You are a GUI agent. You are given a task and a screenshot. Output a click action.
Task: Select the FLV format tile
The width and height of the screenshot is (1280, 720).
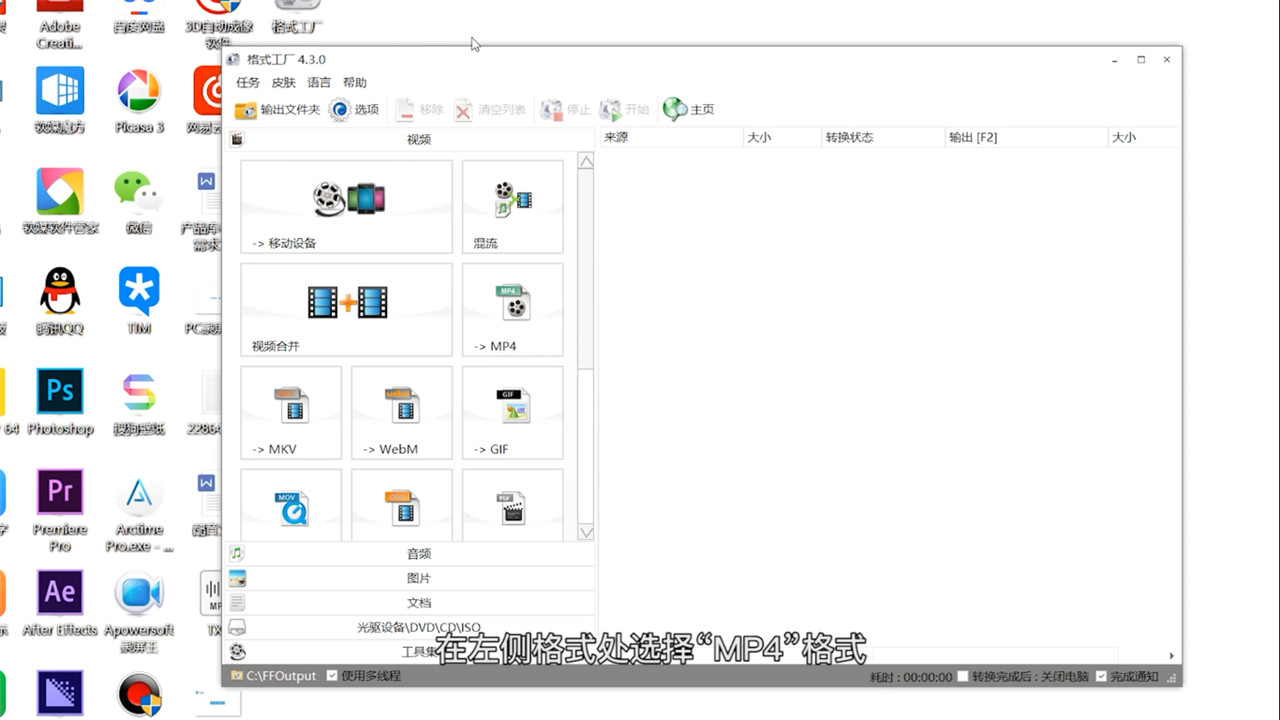coord(512,505)
